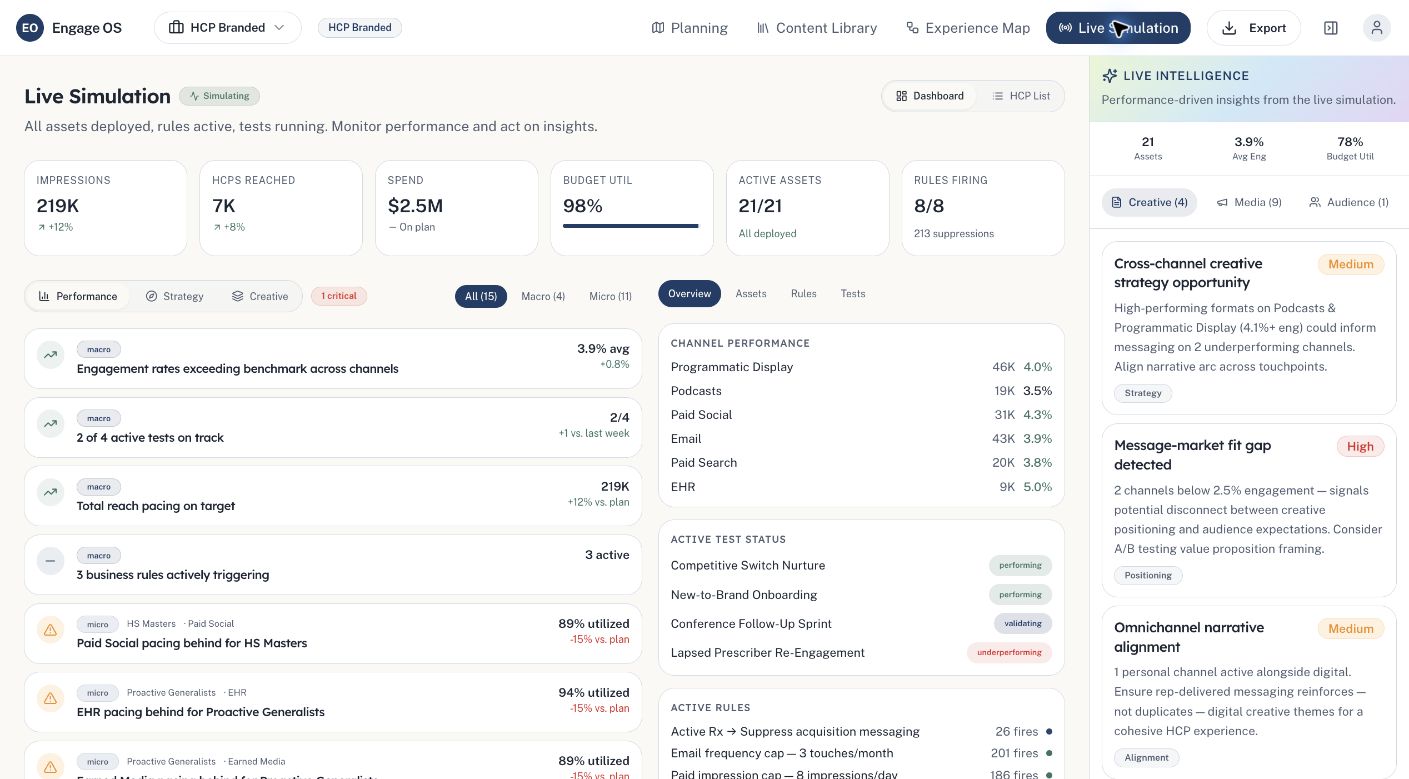Select the Strategy segment
Viewport: 1409px width, 779px height.
174,296
